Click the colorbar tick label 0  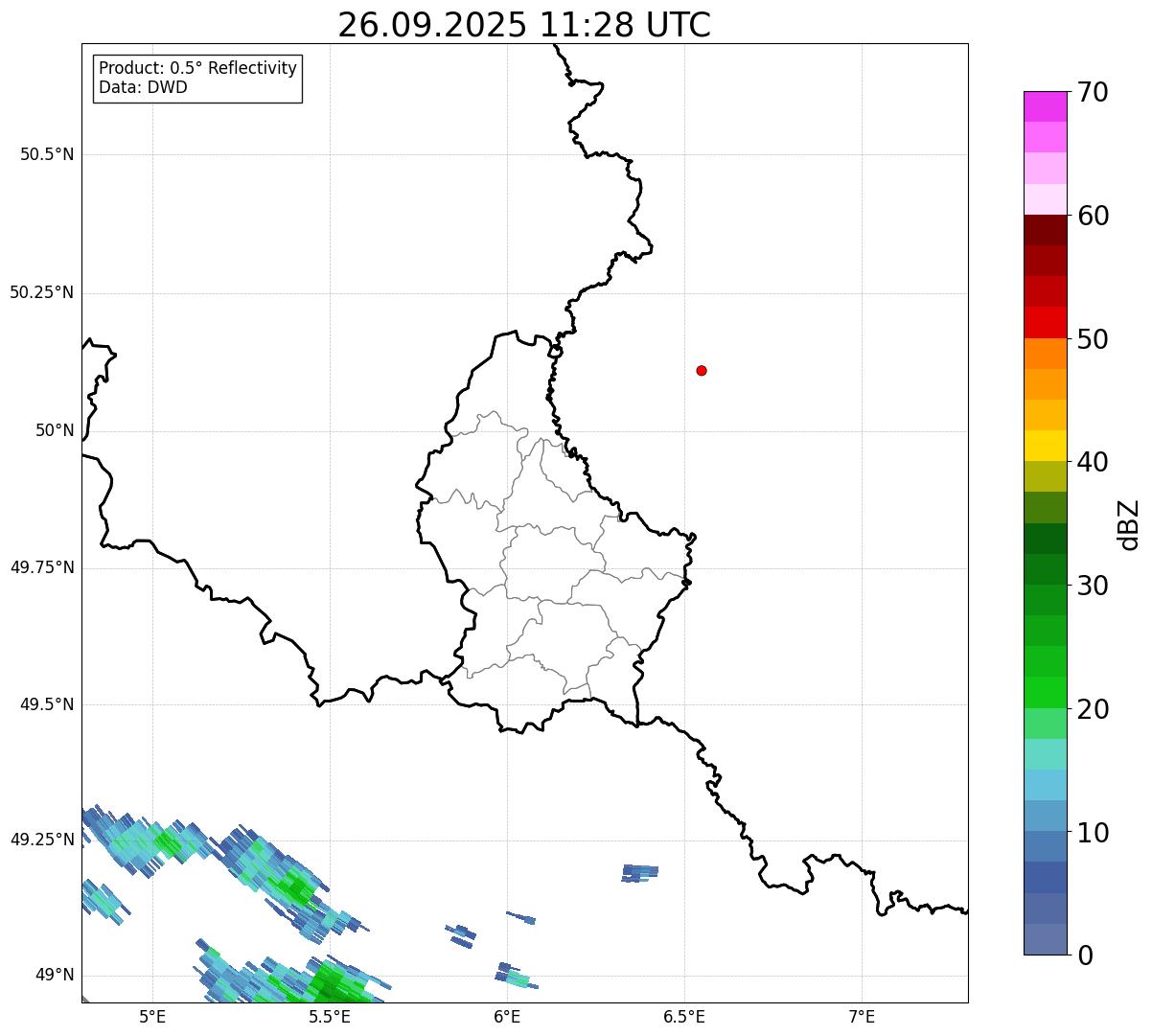point(1086,955)
